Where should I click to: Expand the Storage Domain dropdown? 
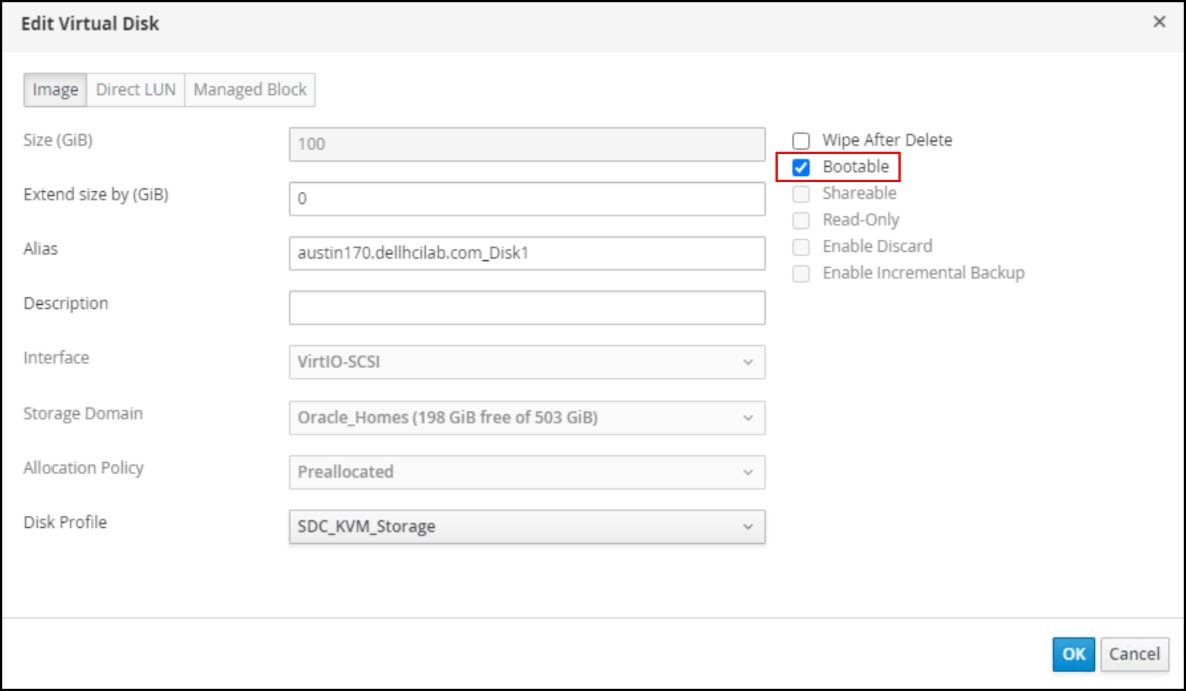(x=526, y=418)
